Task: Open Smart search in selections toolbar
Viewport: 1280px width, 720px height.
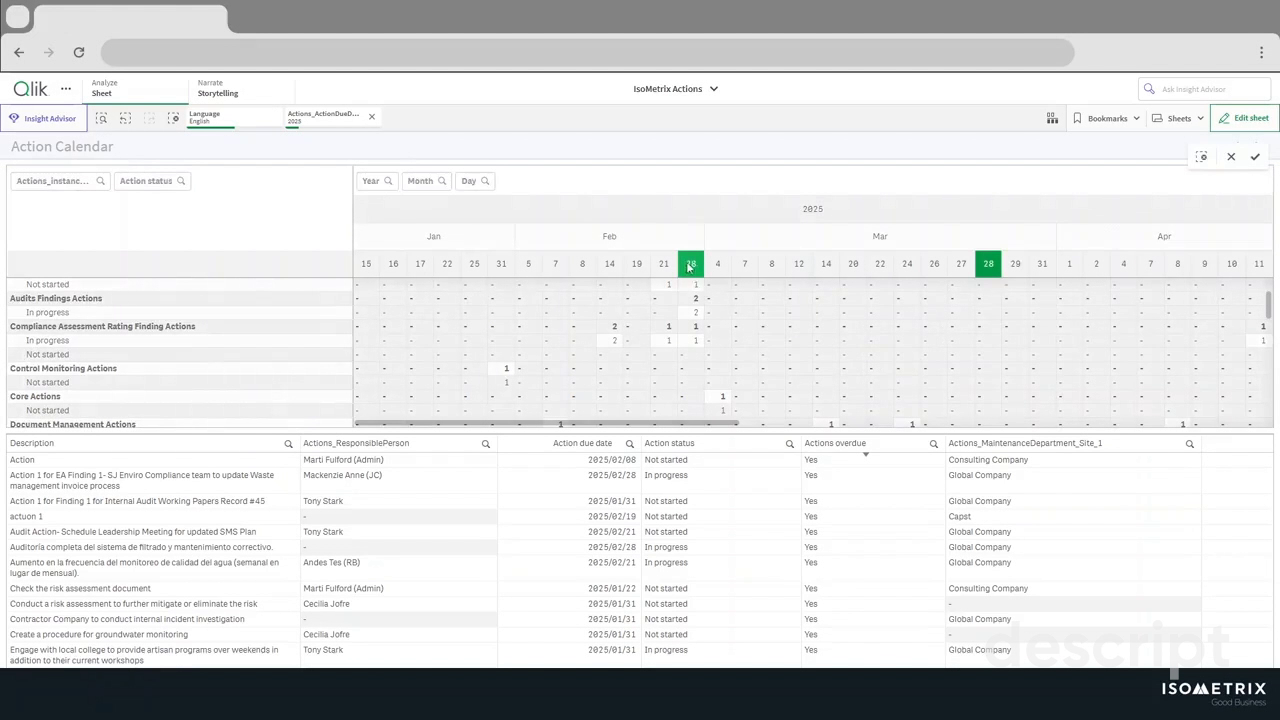Action: [101, 118]
